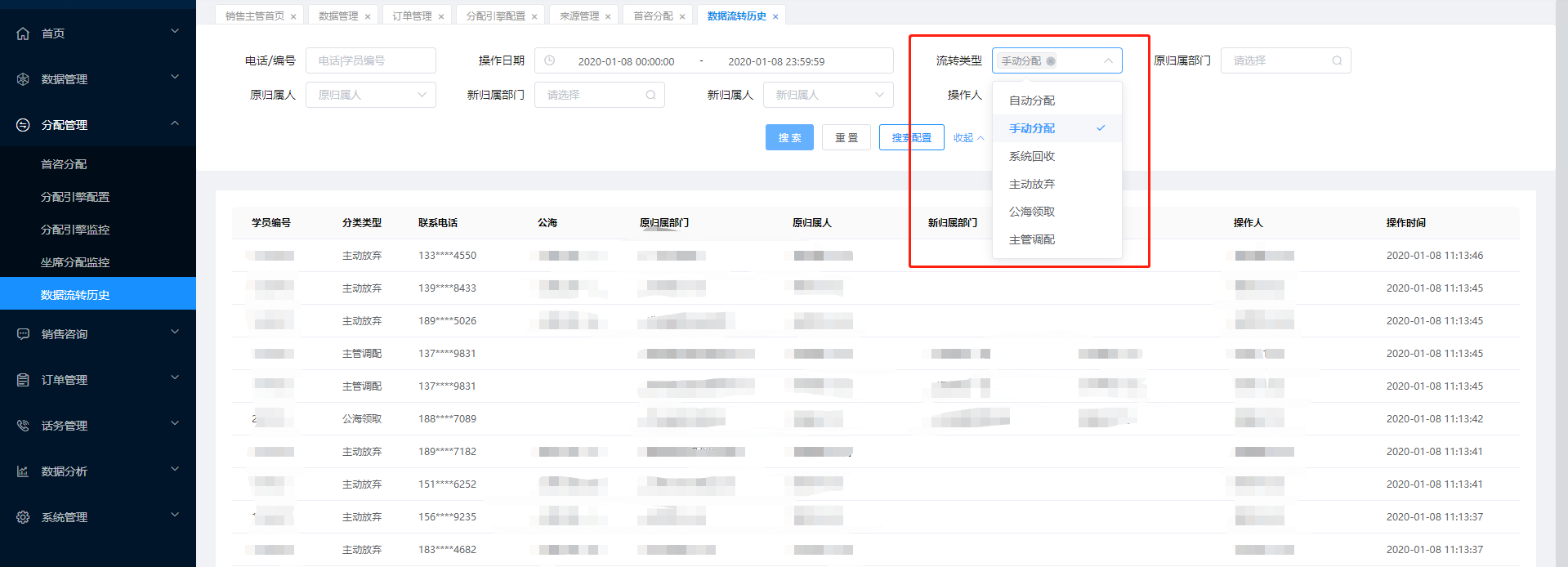Click the 数据分析 chart icon
This screenshot has width=1568, height=567.
tap(23, 471)
